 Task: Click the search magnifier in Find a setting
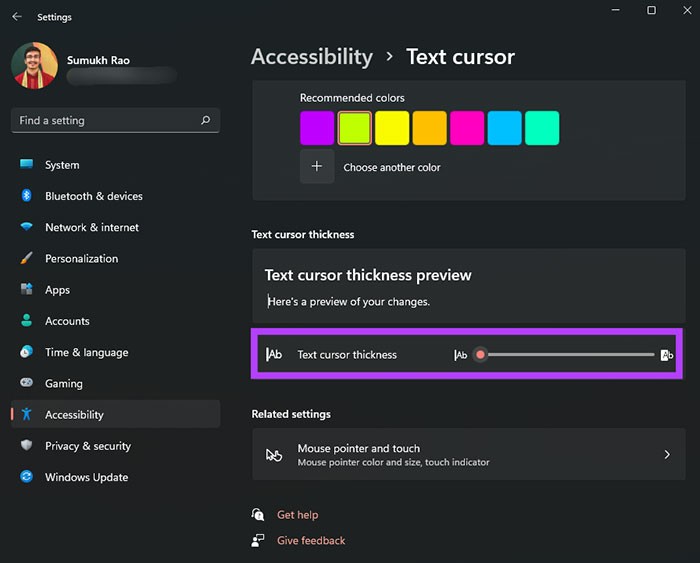point(205,120)
